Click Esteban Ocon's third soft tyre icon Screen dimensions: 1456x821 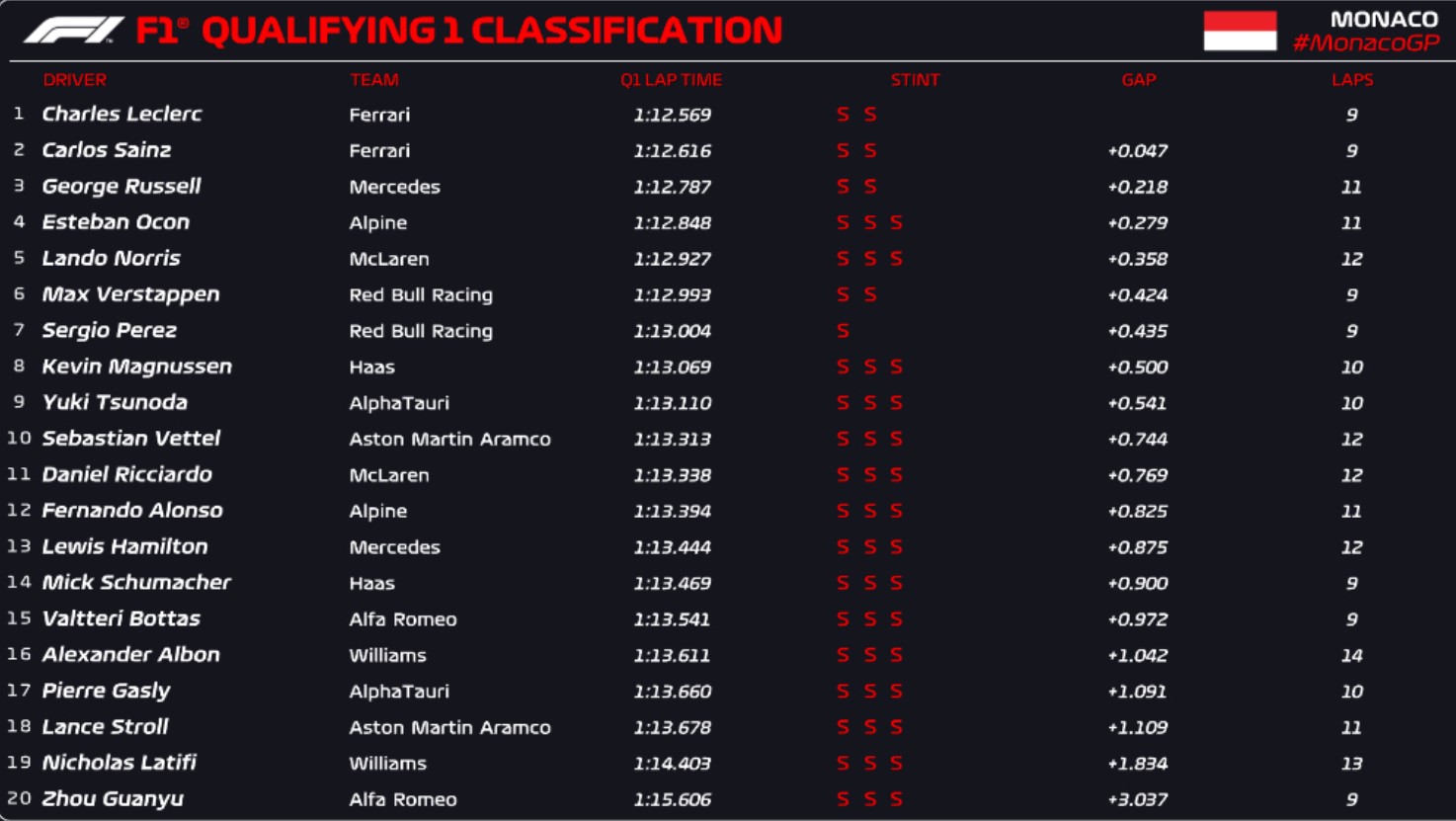[x=896, y=222]
